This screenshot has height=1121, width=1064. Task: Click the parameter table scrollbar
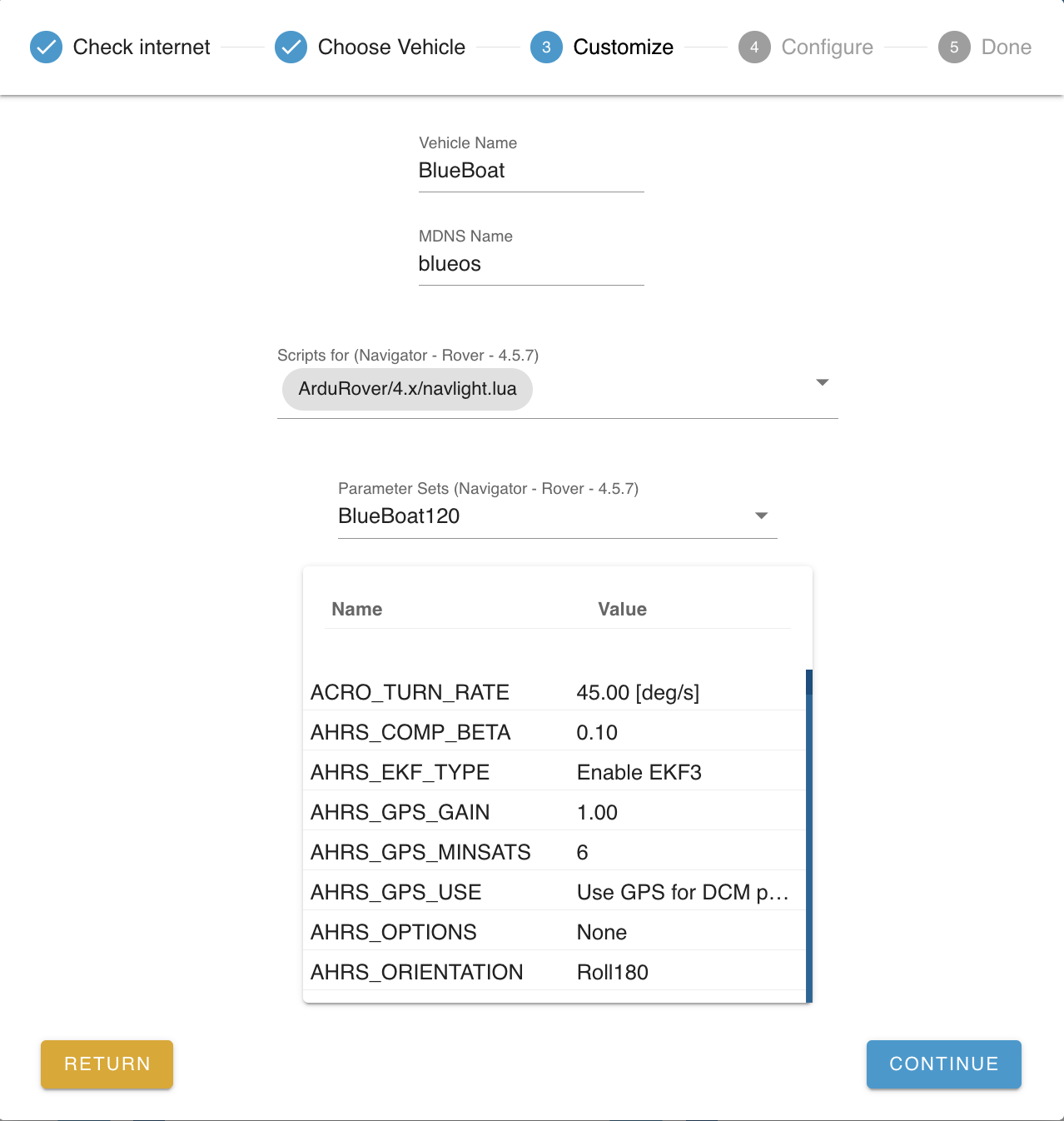point(809,833)
